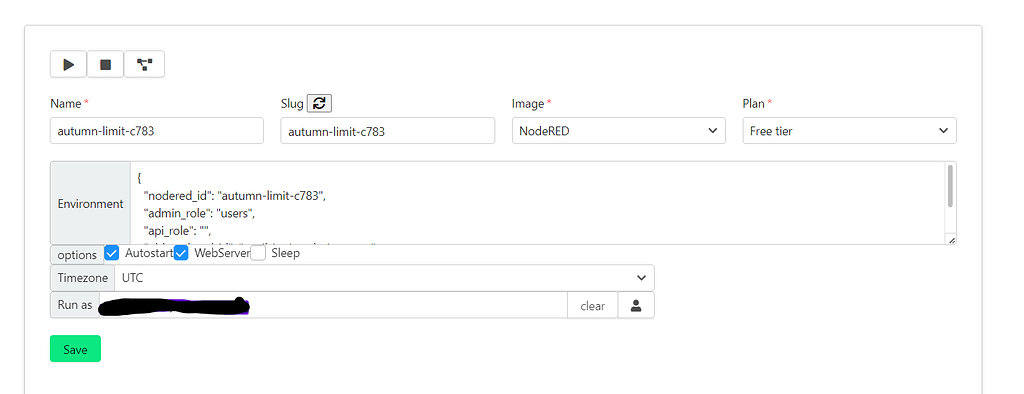Open the Image dropdown showing NodeRED
1024x394 pixels.
[618, 131]
